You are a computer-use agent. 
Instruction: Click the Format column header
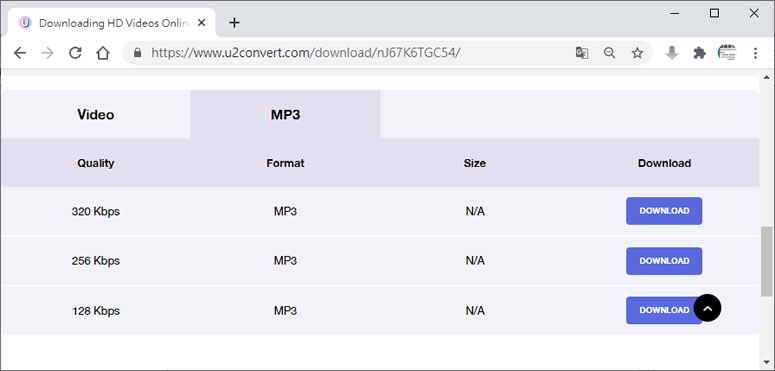285,163
